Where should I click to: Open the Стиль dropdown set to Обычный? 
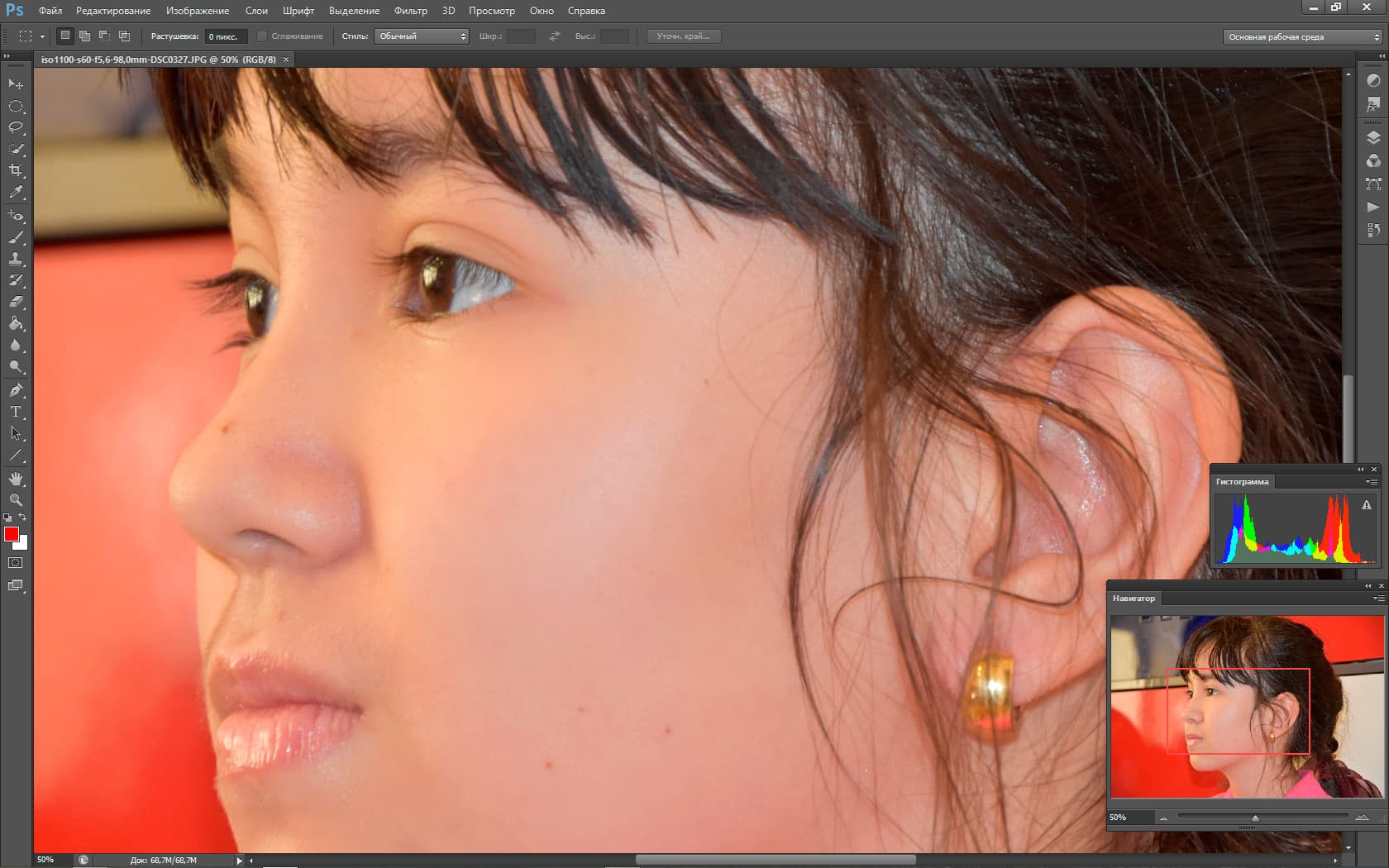coord(422,36)
